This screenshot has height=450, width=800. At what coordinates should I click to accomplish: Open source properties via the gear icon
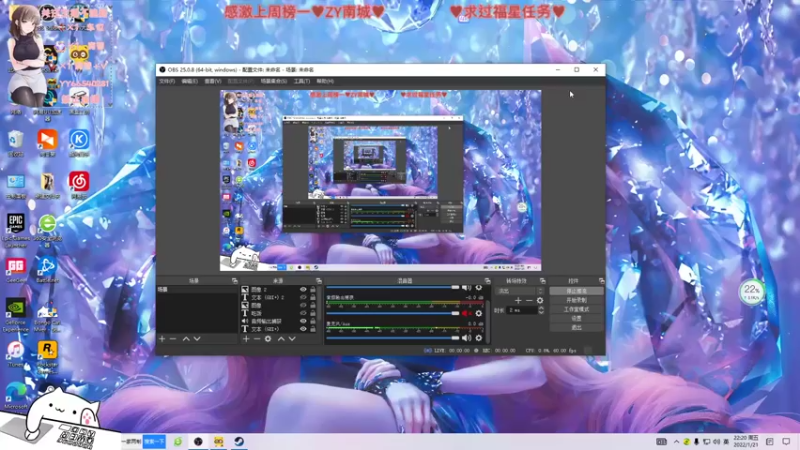[x=268, y=339]
